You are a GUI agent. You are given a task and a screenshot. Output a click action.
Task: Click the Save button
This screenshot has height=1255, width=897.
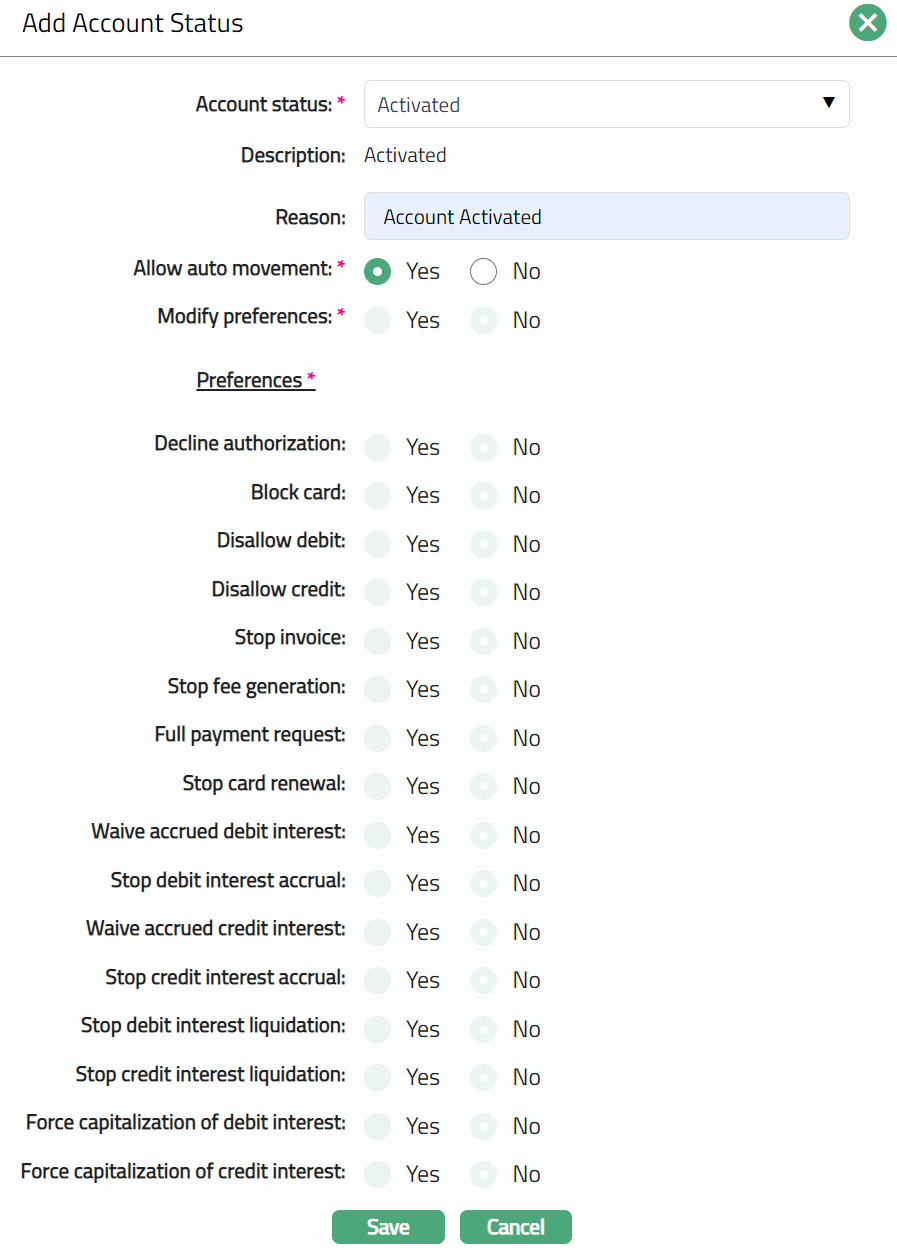click(x=388, y=1227)
